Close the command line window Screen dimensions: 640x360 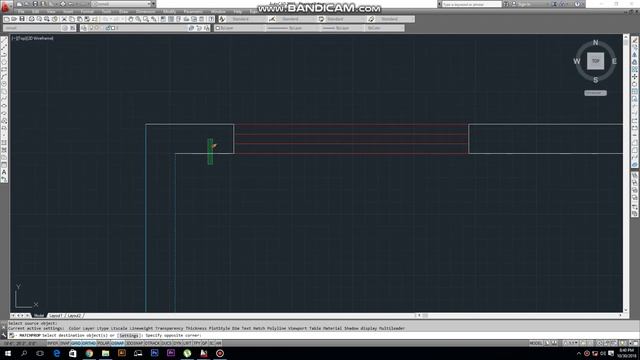[x=4, y=327]
